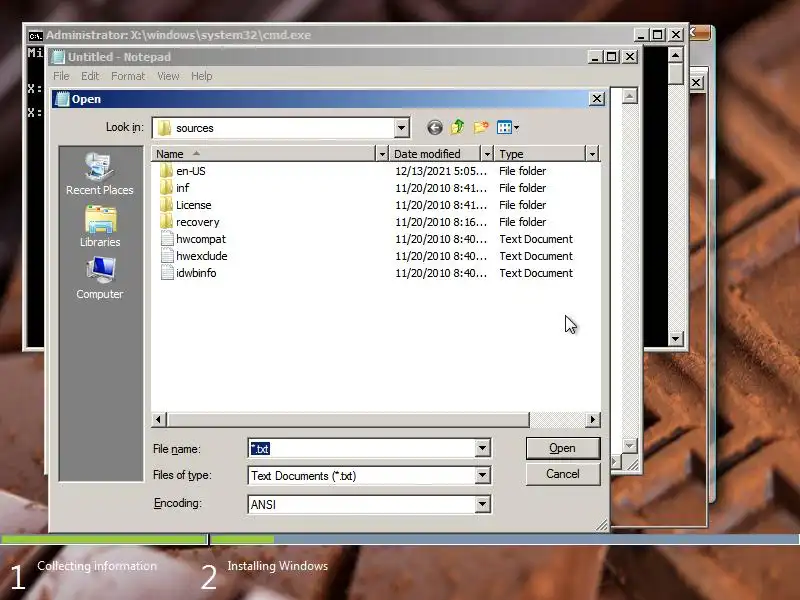Open Name column filter dropdown
This screenshot has height=600, width=800.
click(x=382, y=154)
